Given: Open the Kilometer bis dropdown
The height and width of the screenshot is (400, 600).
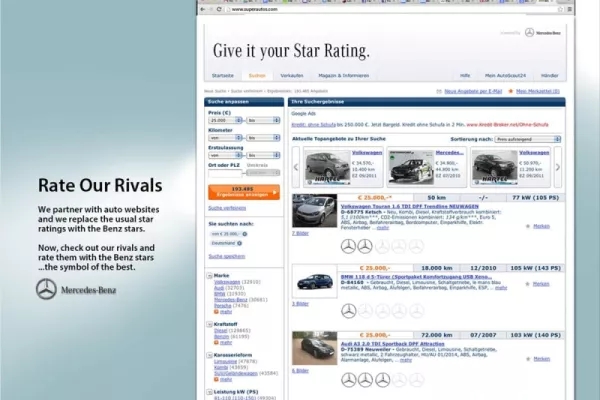Looking at the screenshot, I should (x=263, y=138).
